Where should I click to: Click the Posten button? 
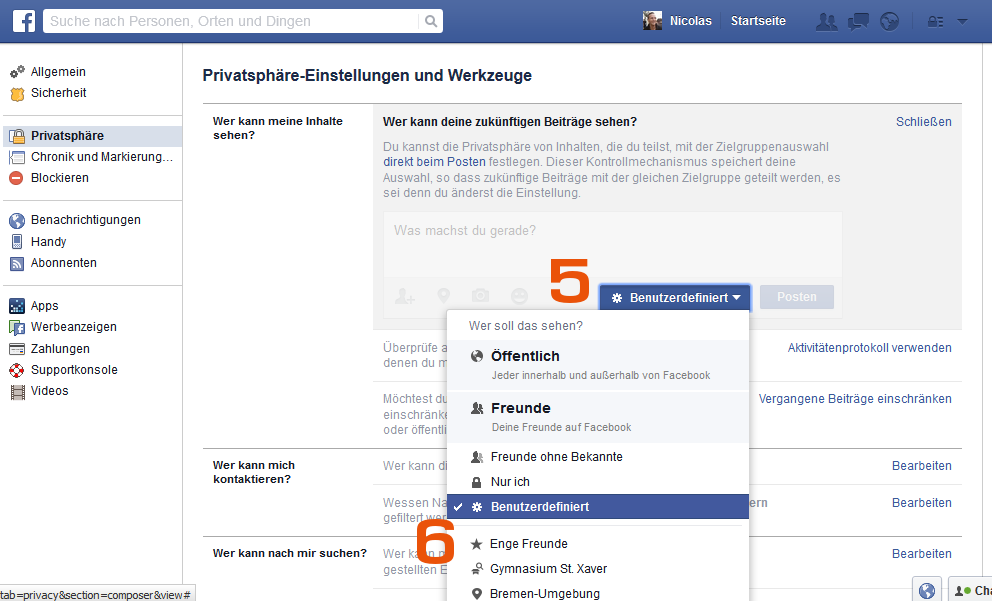coord(796,297)
